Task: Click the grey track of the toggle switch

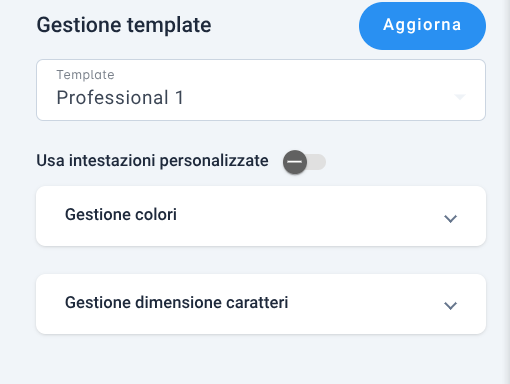Action: tap(317, 162)
